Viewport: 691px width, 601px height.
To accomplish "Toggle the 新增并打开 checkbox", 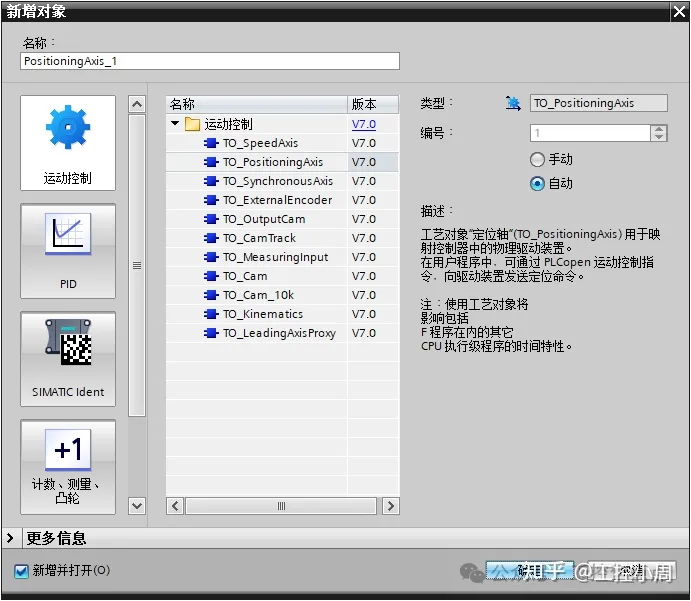I will (21, 571).
